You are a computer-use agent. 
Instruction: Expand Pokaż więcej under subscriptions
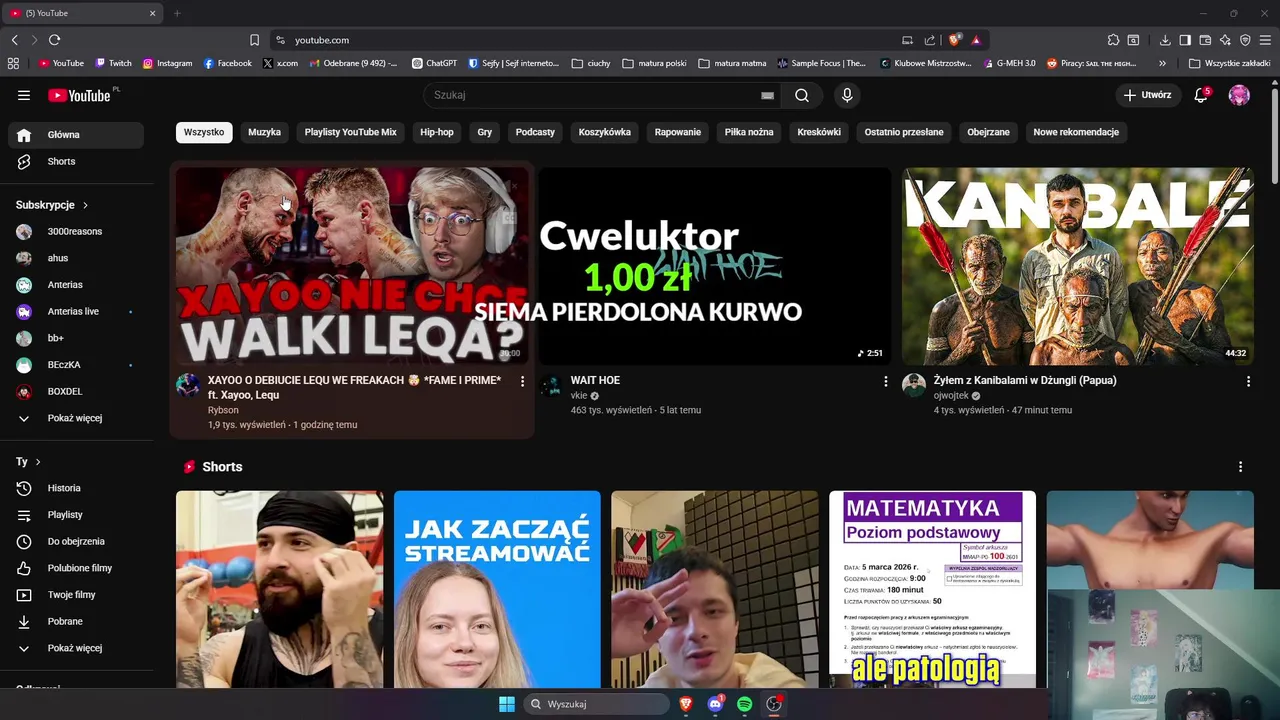[x=78, y=418]
